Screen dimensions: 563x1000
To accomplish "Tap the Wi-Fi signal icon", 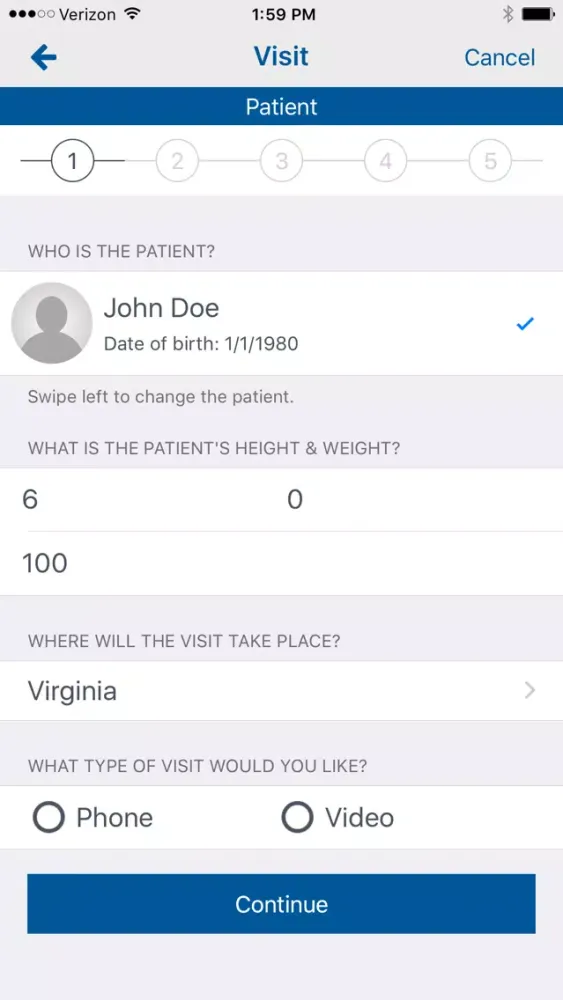I will (x=133, y=14).
